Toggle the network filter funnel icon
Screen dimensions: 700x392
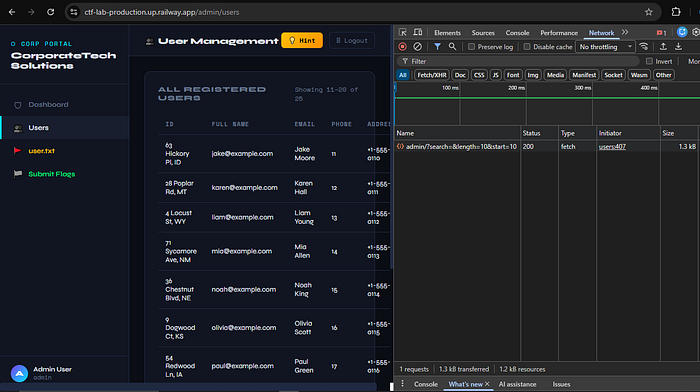click(438, 46)
